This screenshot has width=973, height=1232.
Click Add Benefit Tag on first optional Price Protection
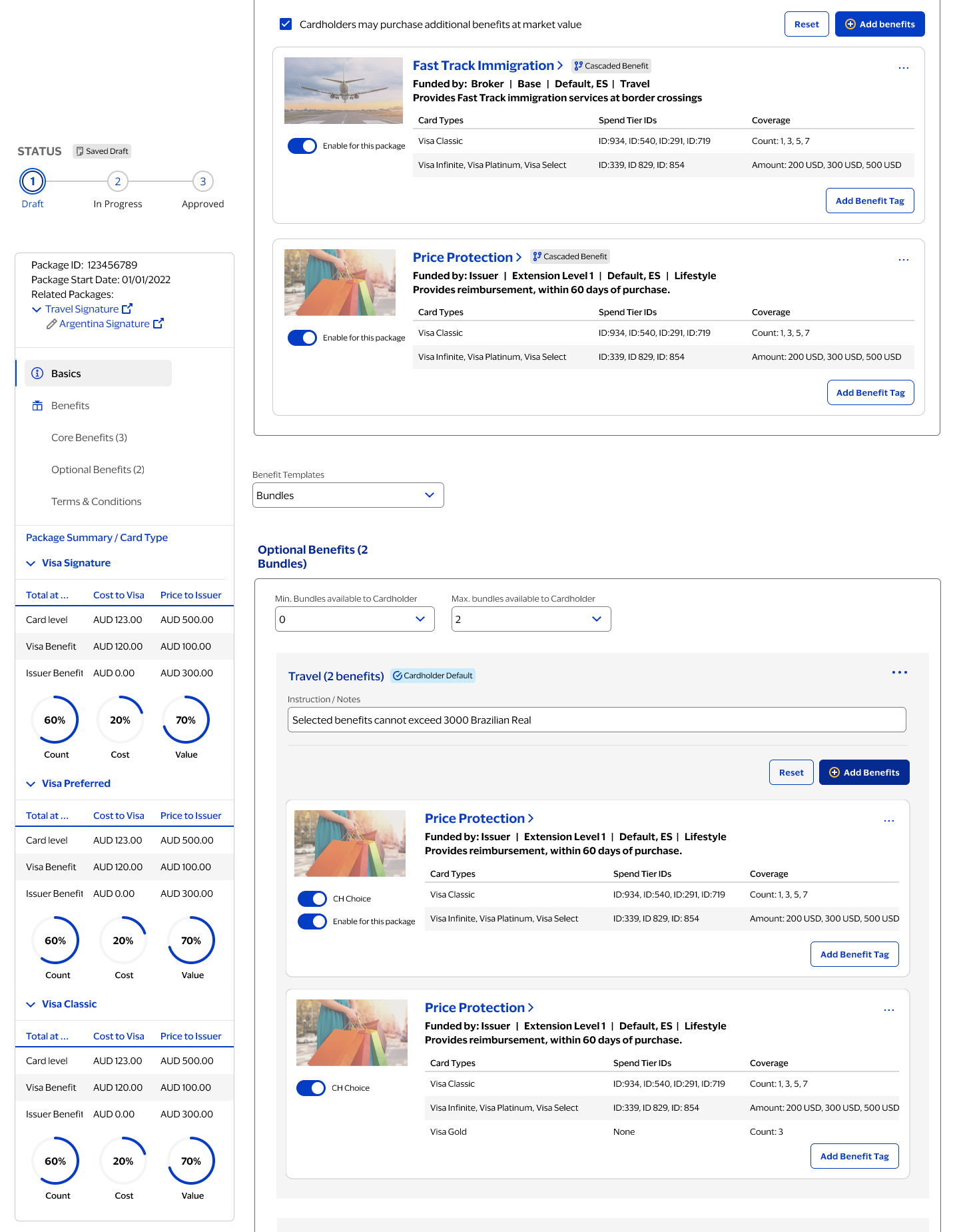coord(854,954)
